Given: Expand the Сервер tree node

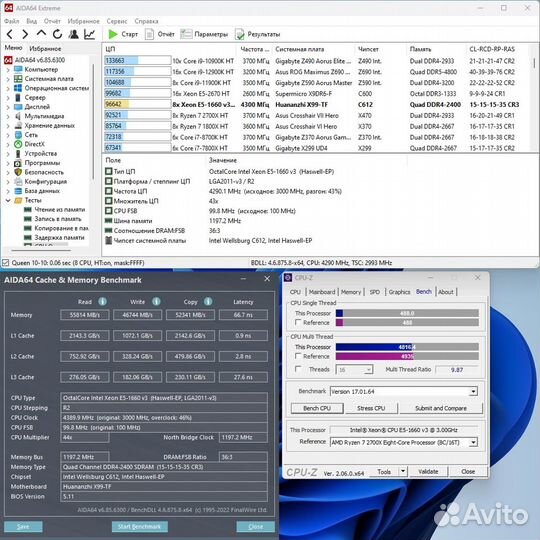Looking at the screenshot, I should (x=8, y=98).
